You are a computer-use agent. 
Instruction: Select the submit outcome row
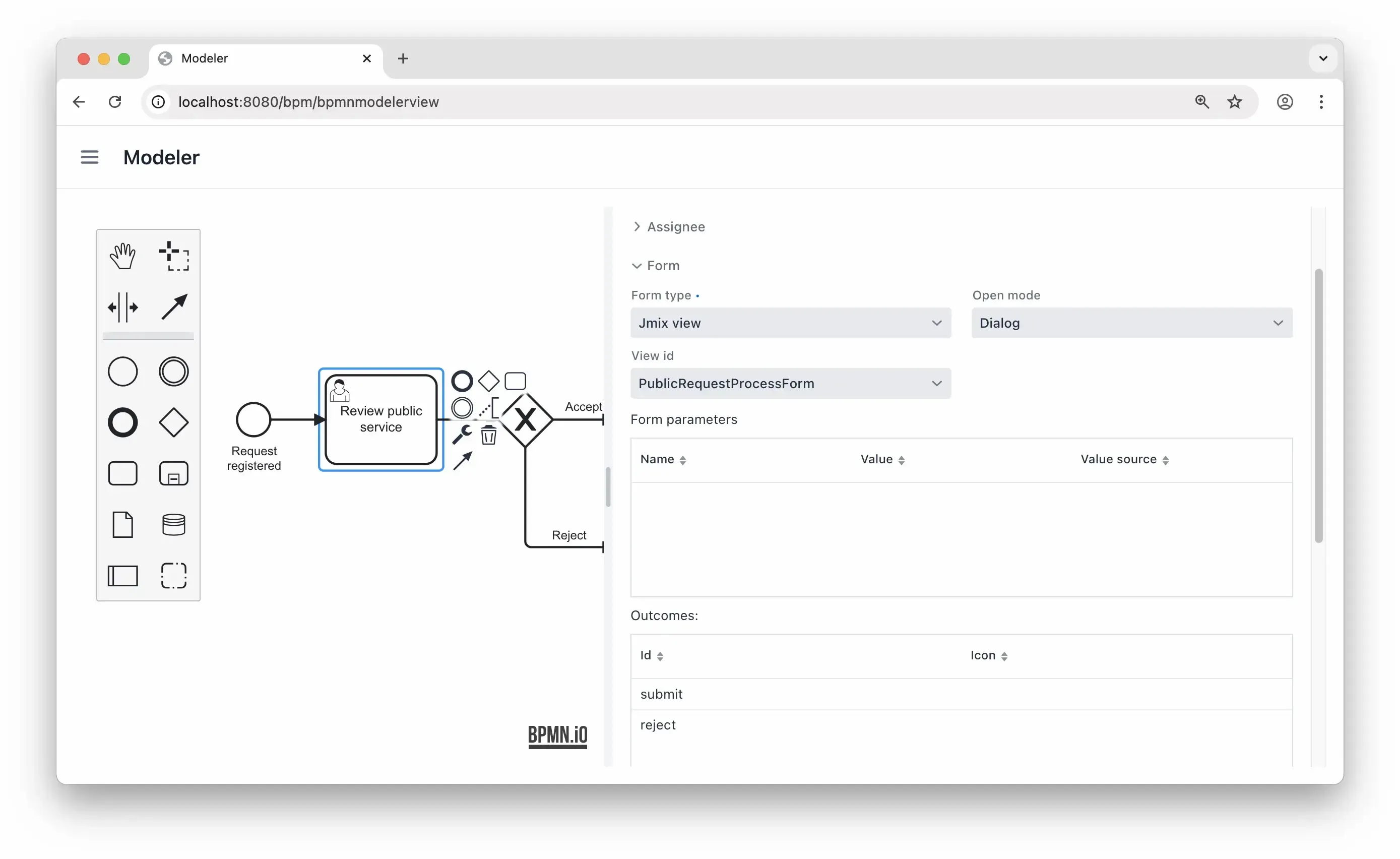click(662, 694)
